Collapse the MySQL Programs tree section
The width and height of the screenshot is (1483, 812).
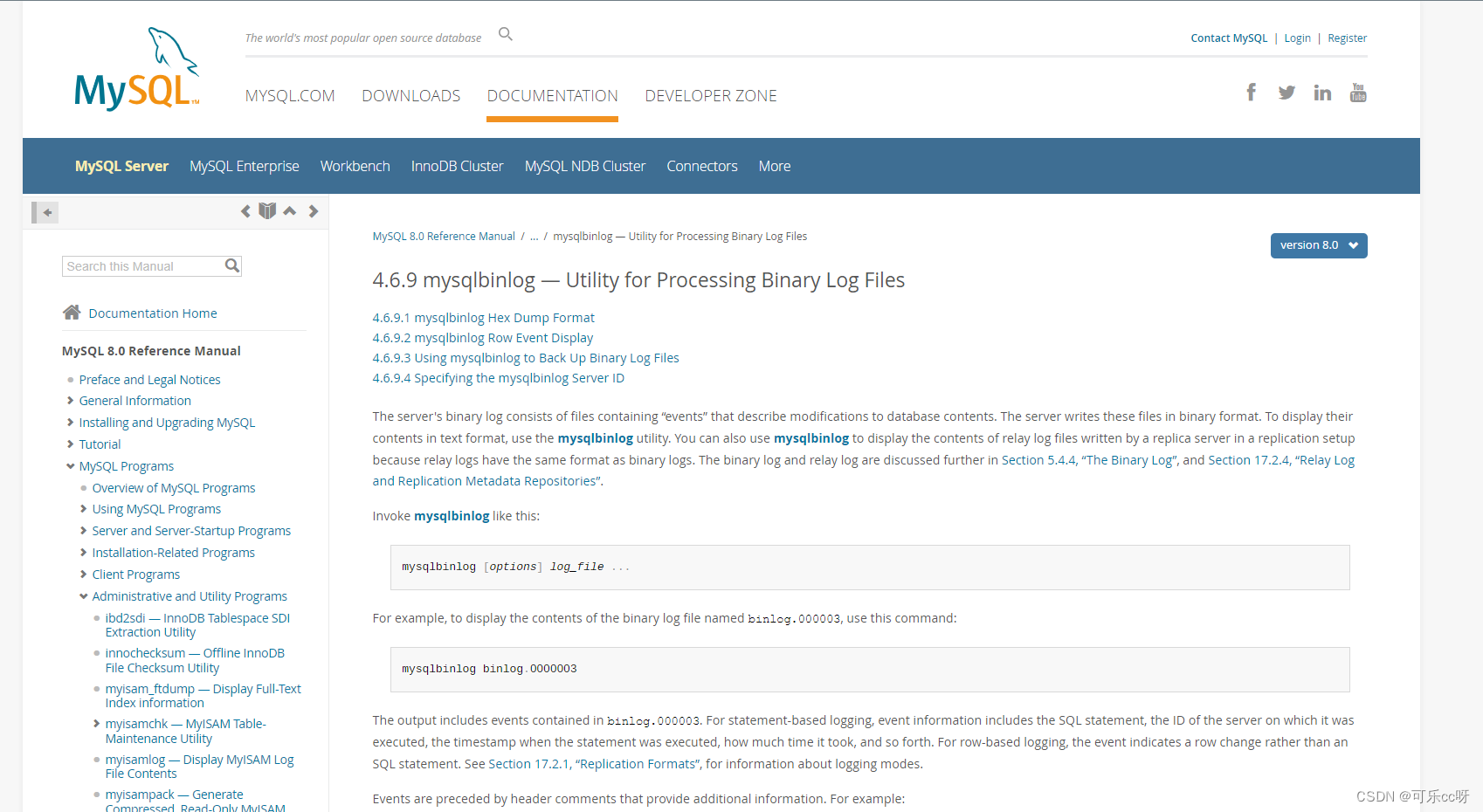click(70, 466)
